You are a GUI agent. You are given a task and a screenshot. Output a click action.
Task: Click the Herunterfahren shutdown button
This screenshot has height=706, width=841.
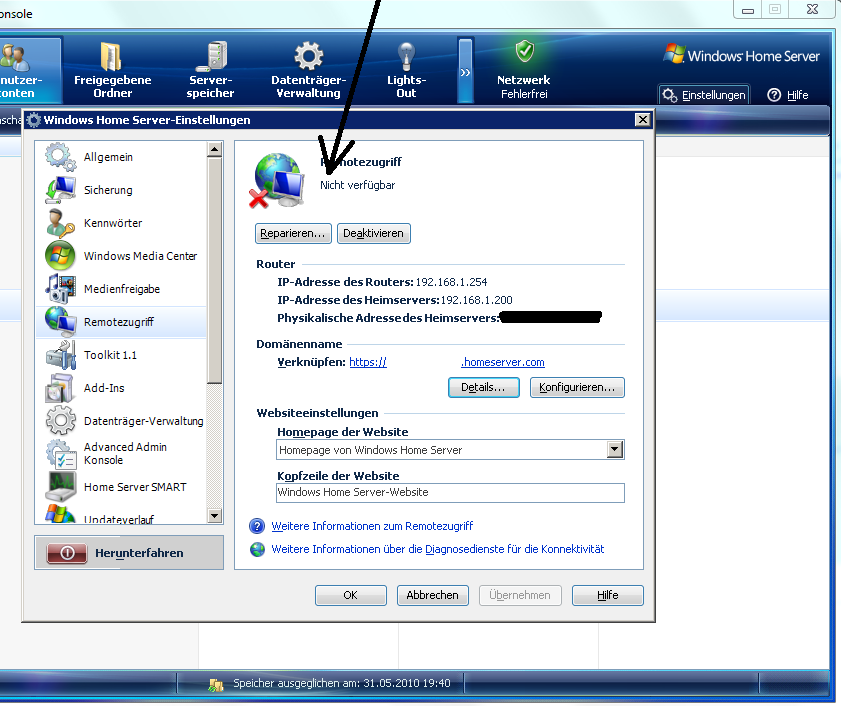tap(129, 553)
